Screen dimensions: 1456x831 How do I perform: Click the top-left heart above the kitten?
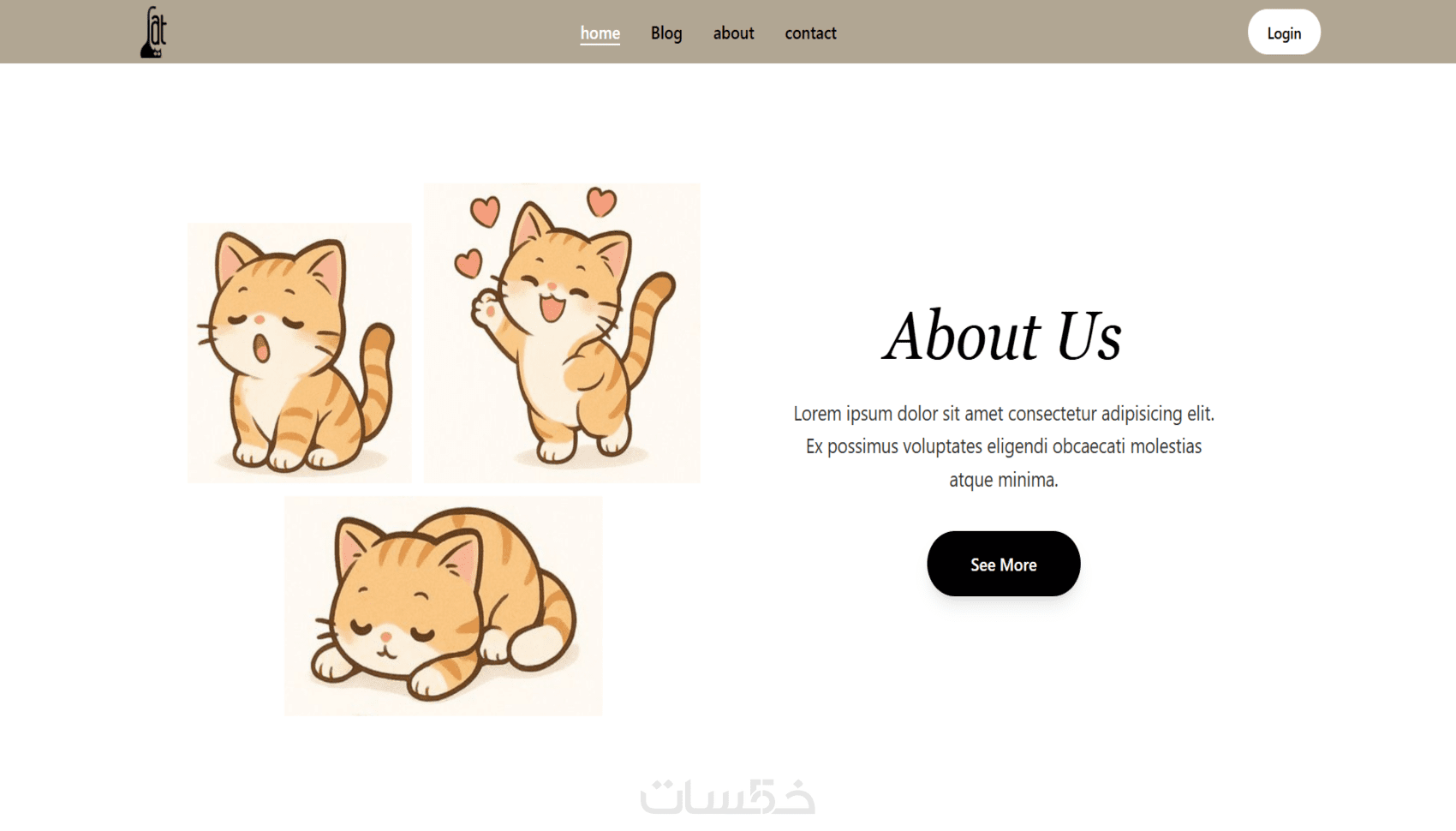coord(485,211)
